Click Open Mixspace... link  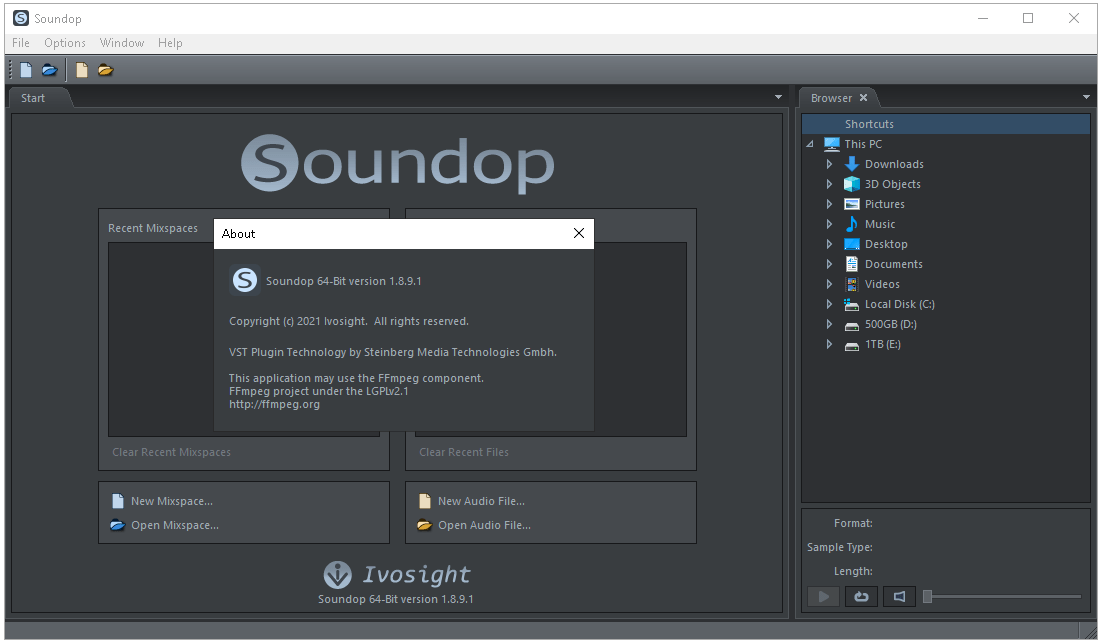[x=175, y=525]
